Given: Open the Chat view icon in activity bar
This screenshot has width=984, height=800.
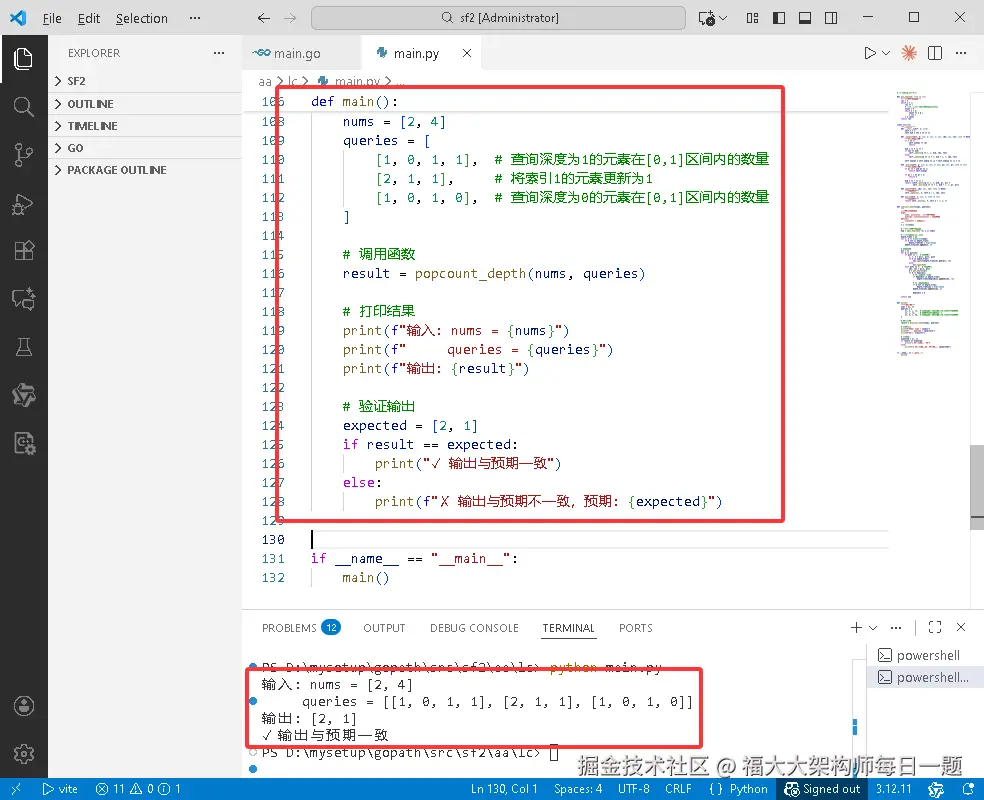Looking at the screenshot, I should point(23,299).
